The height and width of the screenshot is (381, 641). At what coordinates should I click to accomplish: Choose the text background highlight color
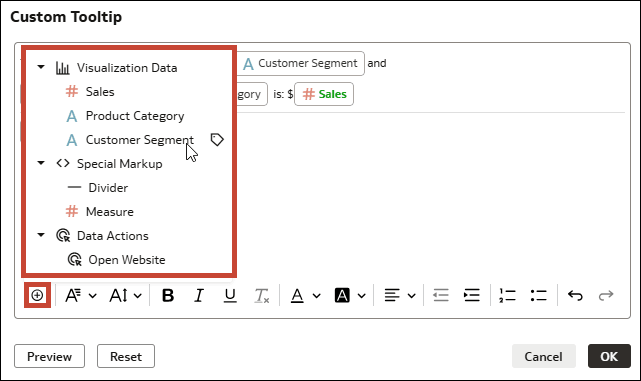342,295
